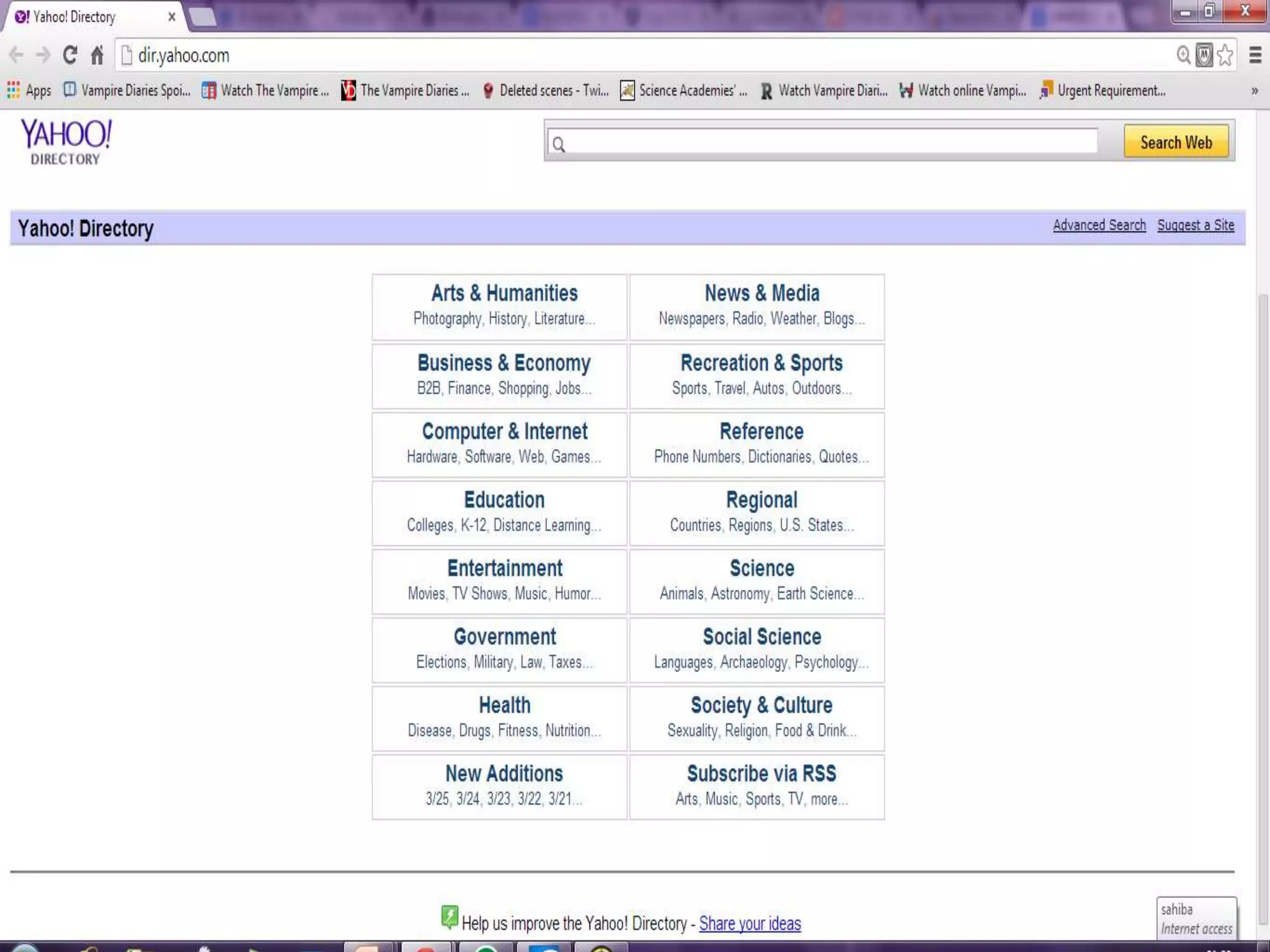Open the Chrome hamburger menu
1270x952 pixels.
coord(1255,55)
